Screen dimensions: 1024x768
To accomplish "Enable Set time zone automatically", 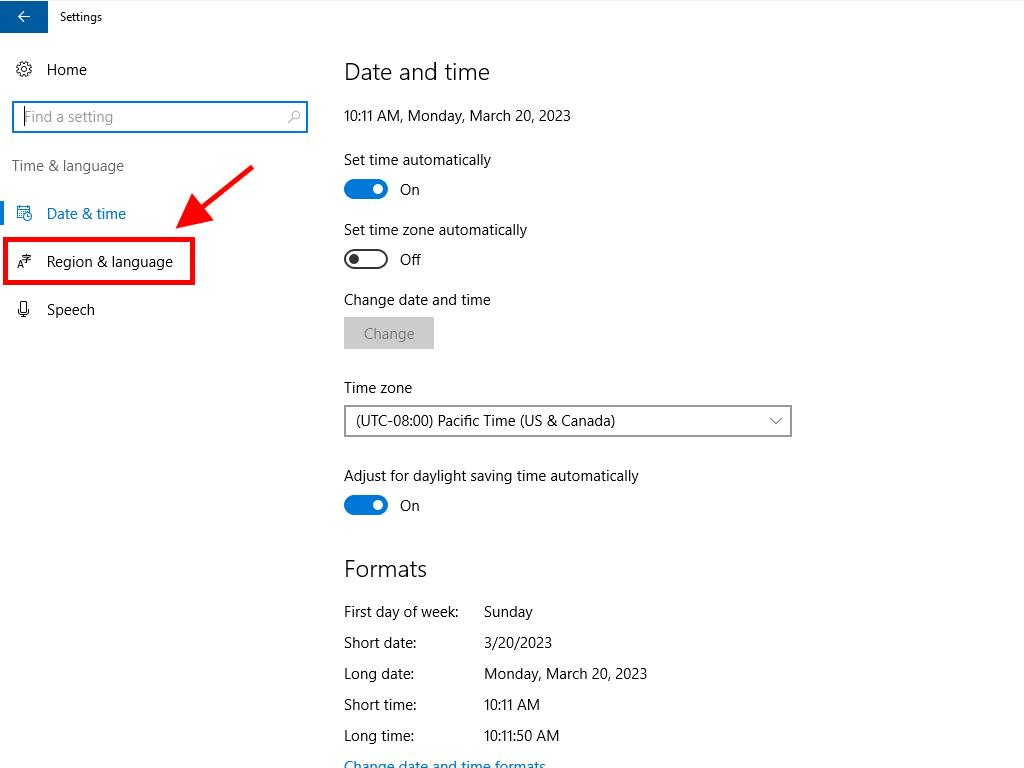I will (366, 259).
